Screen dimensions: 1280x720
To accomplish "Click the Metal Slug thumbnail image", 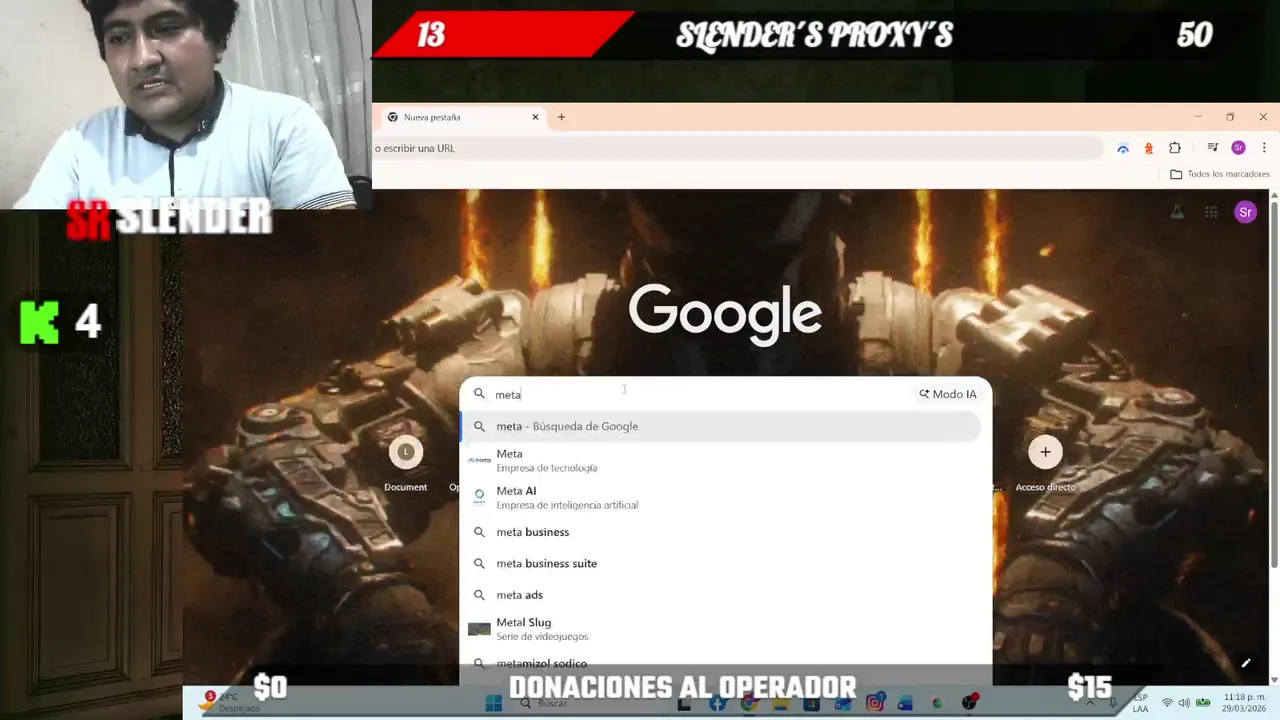I will [479, 629].
